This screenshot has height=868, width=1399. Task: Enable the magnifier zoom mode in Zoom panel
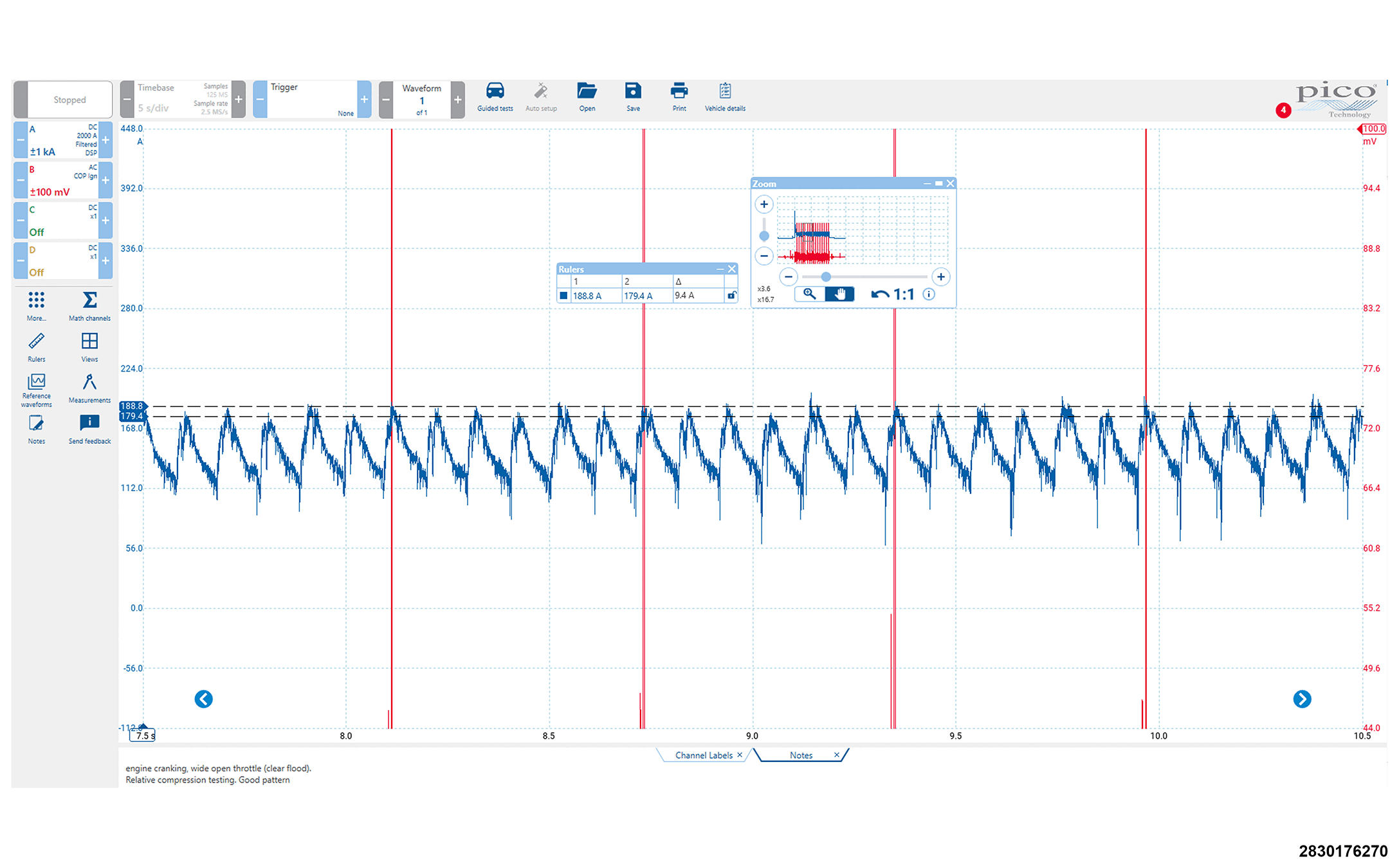(x=809, y=294)
